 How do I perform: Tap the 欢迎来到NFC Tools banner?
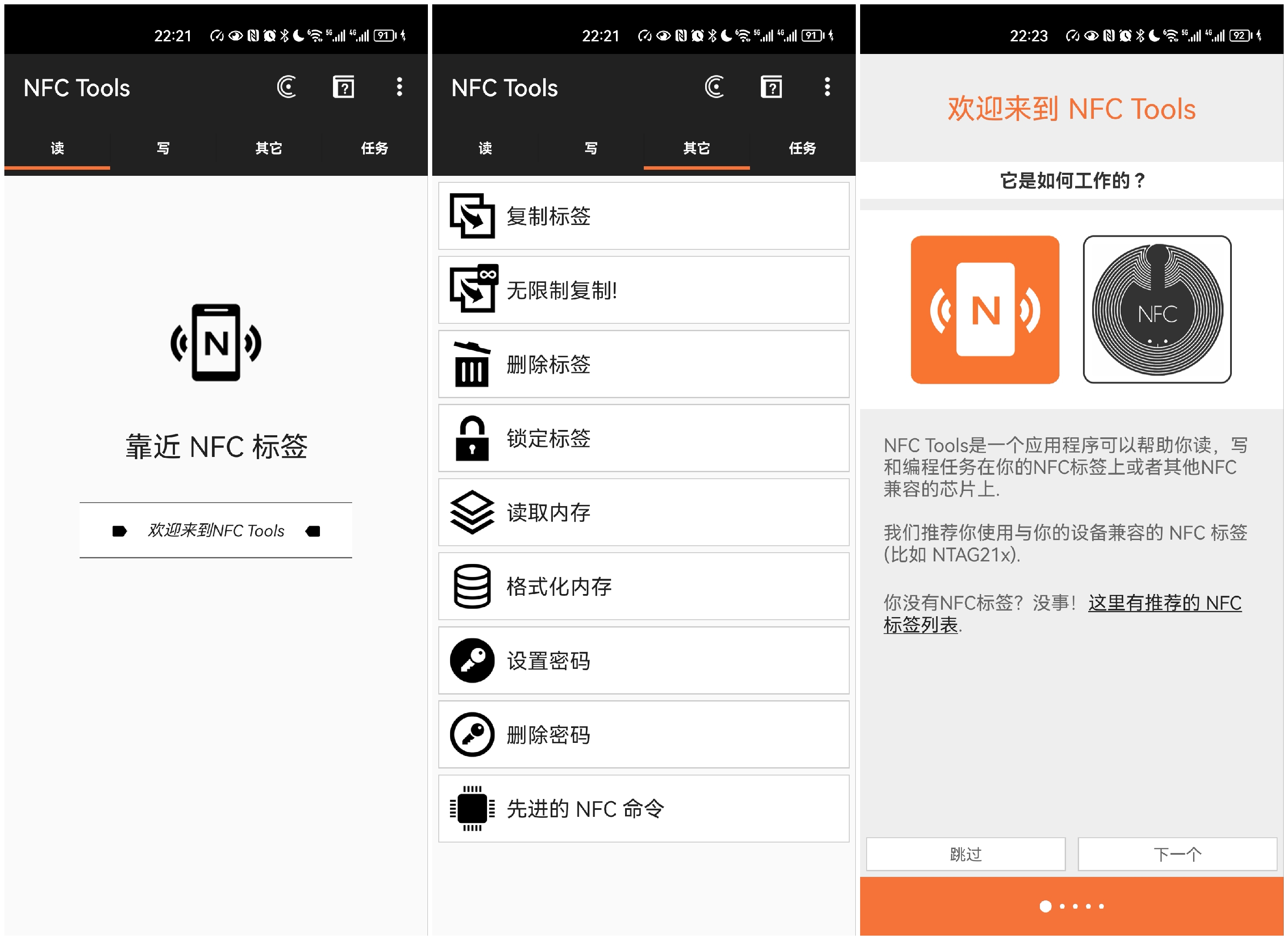point(216,531)
